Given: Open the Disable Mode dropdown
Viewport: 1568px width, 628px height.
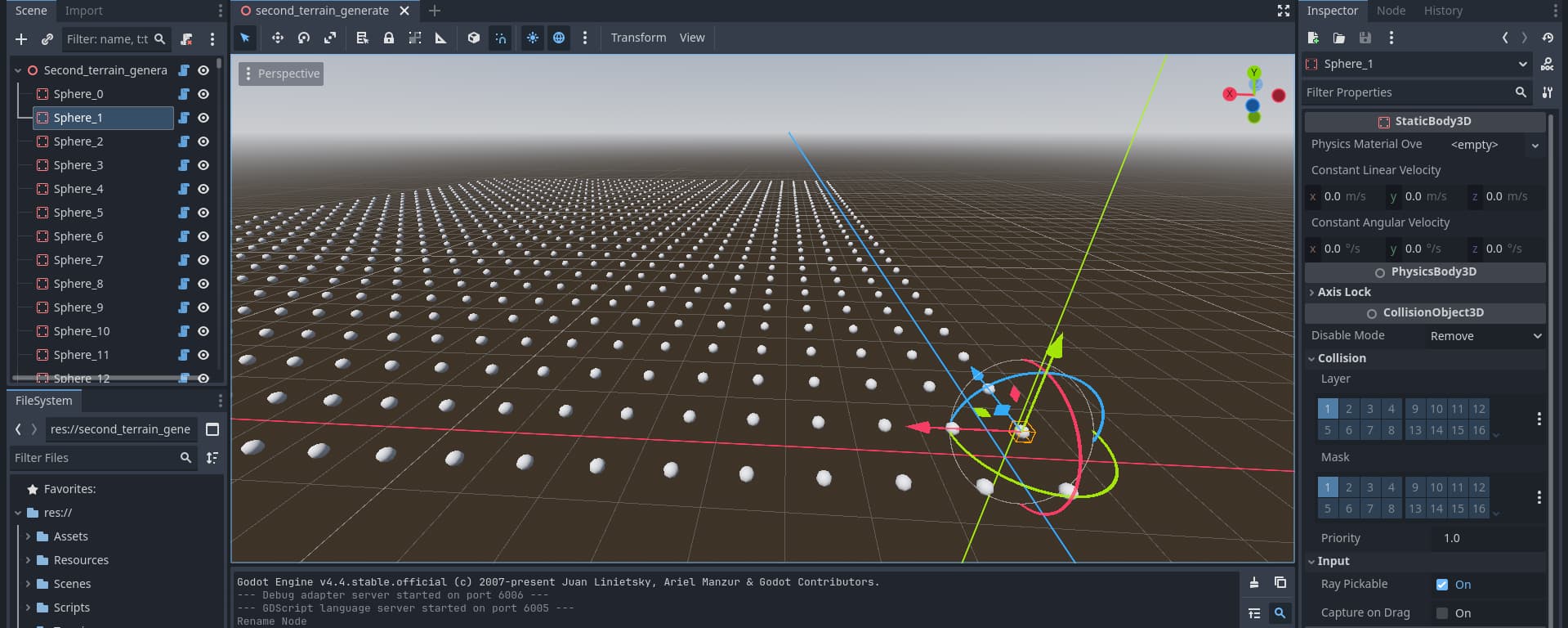Looking at the screenshot, I should [x=1485, y=336].
